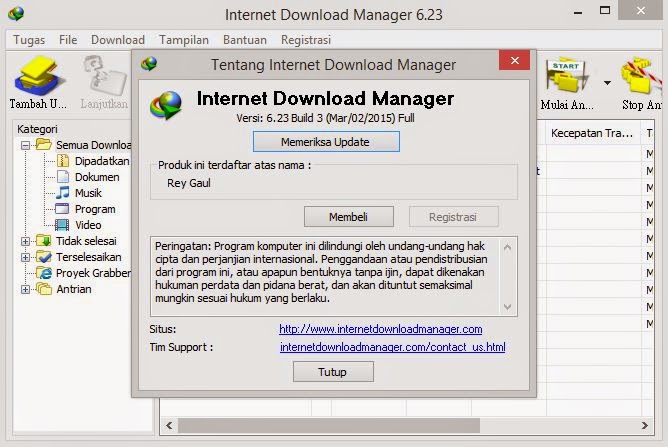Click the Kategori panel heading
The image size is (668, 447).
(37, 129)
